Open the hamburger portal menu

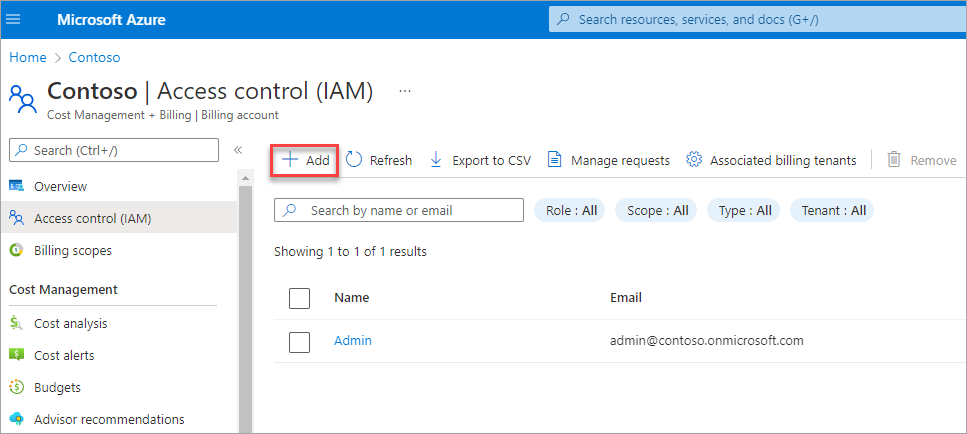point(13,19)
